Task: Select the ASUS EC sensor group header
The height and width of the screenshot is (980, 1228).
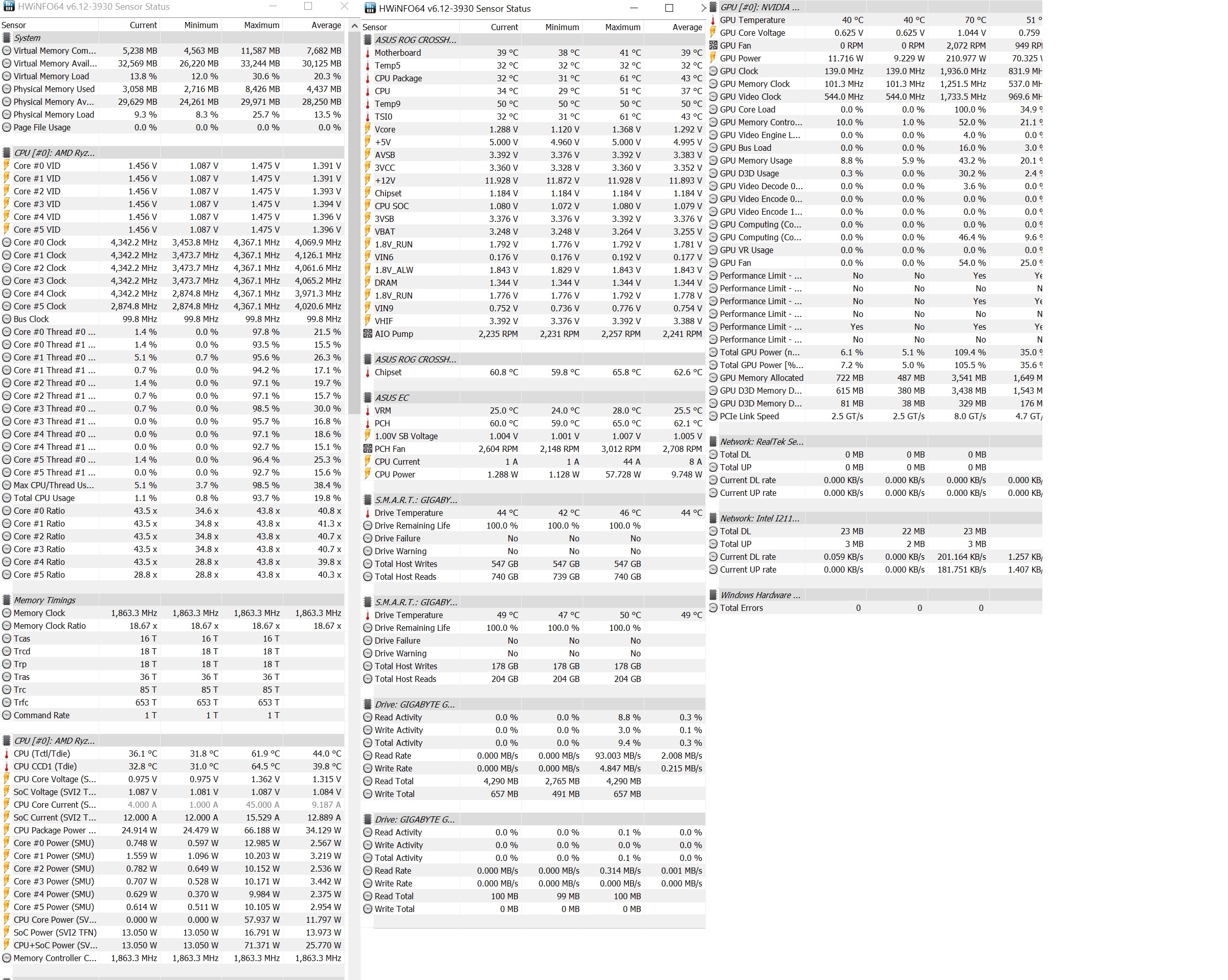Action: coord(392,397)
